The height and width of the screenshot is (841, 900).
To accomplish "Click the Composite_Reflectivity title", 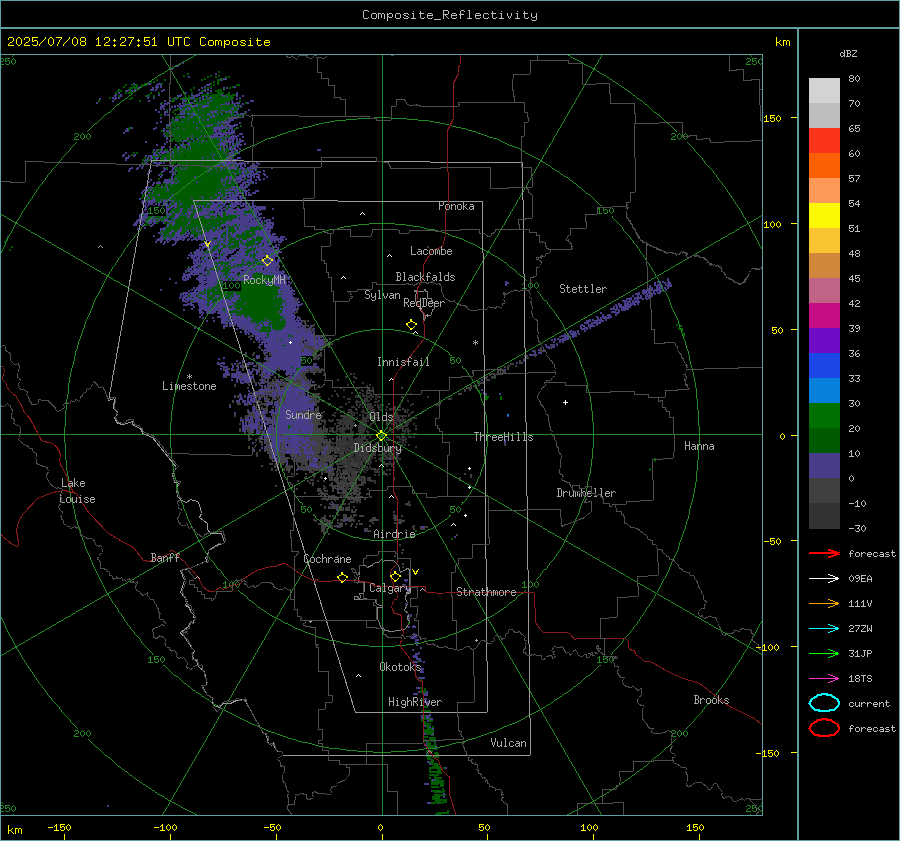I will click(x=450, y=15).
